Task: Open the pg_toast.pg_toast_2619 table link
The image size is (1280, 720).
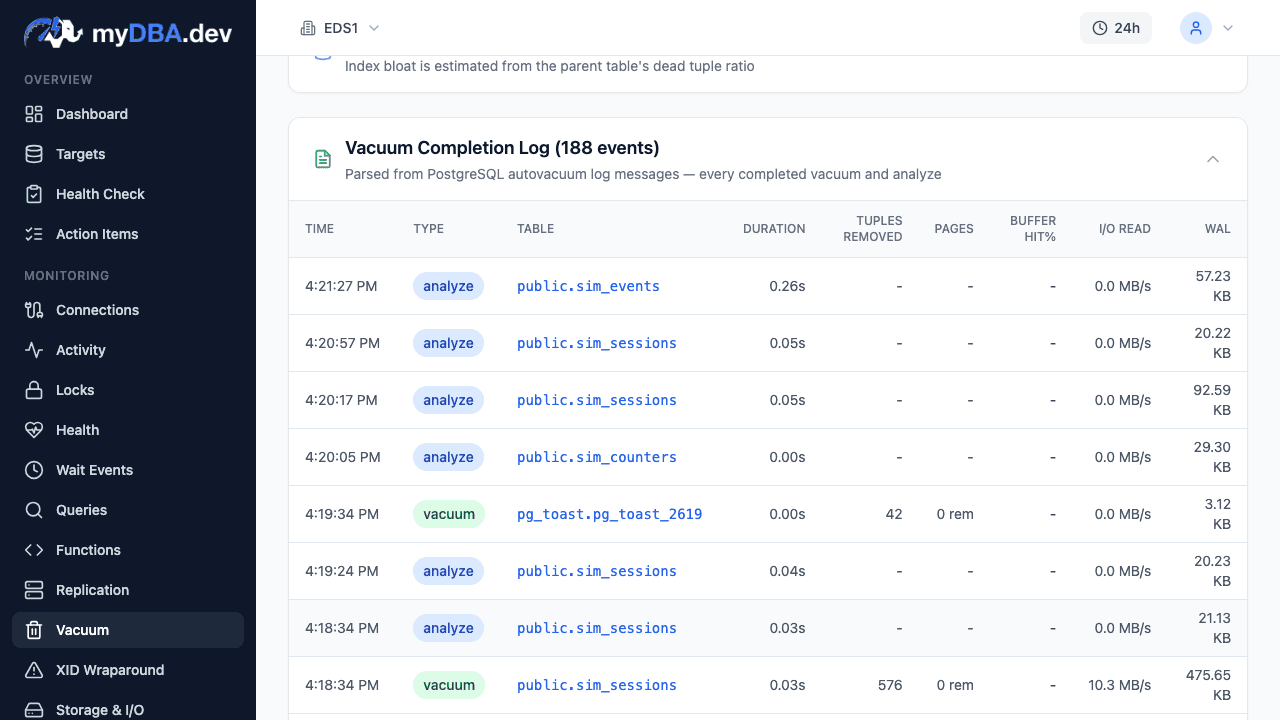Action: tap(609, 514)
